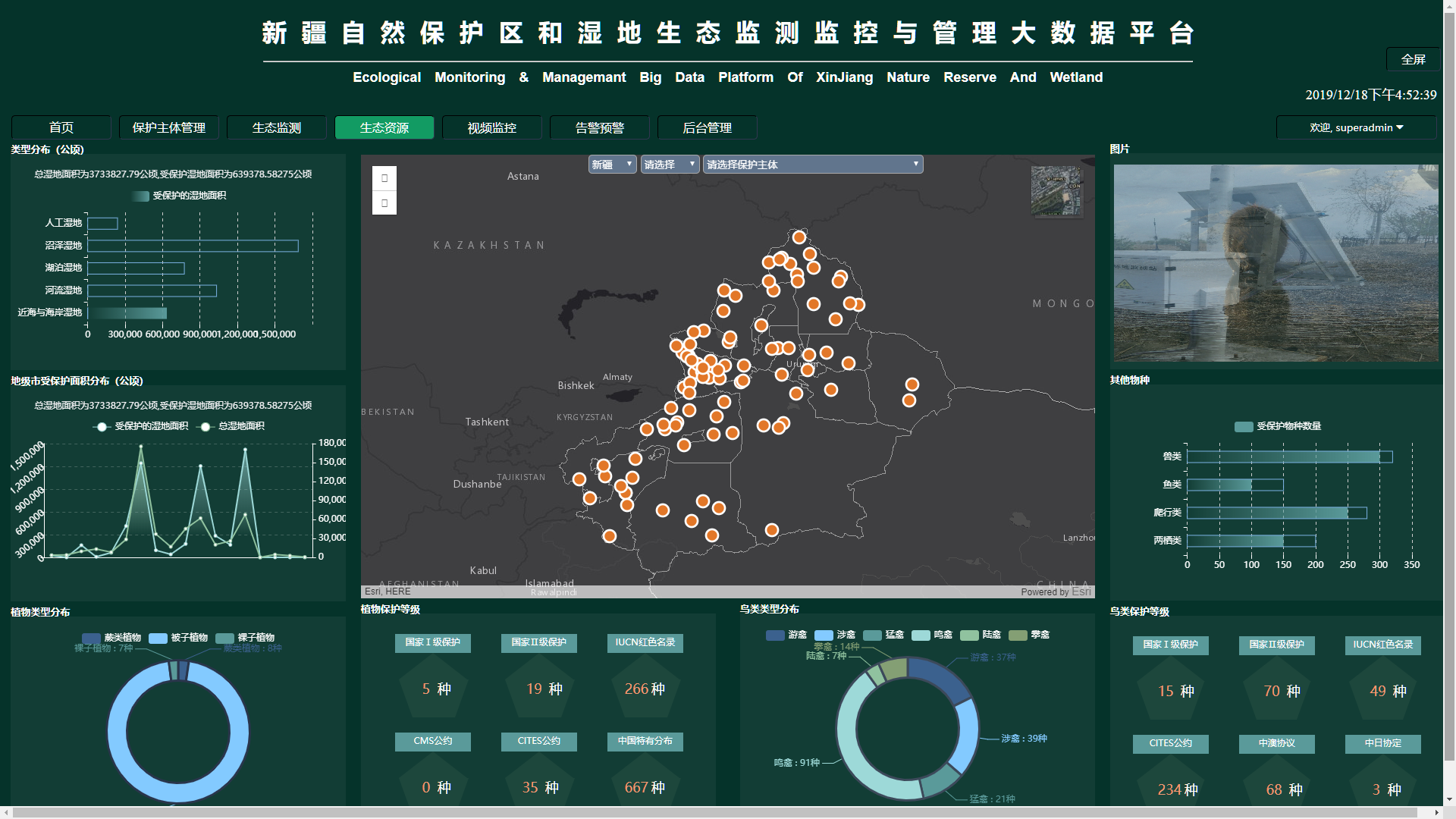Select the 生态资源 tab
1456x819 pixels.
click(384, 127)
